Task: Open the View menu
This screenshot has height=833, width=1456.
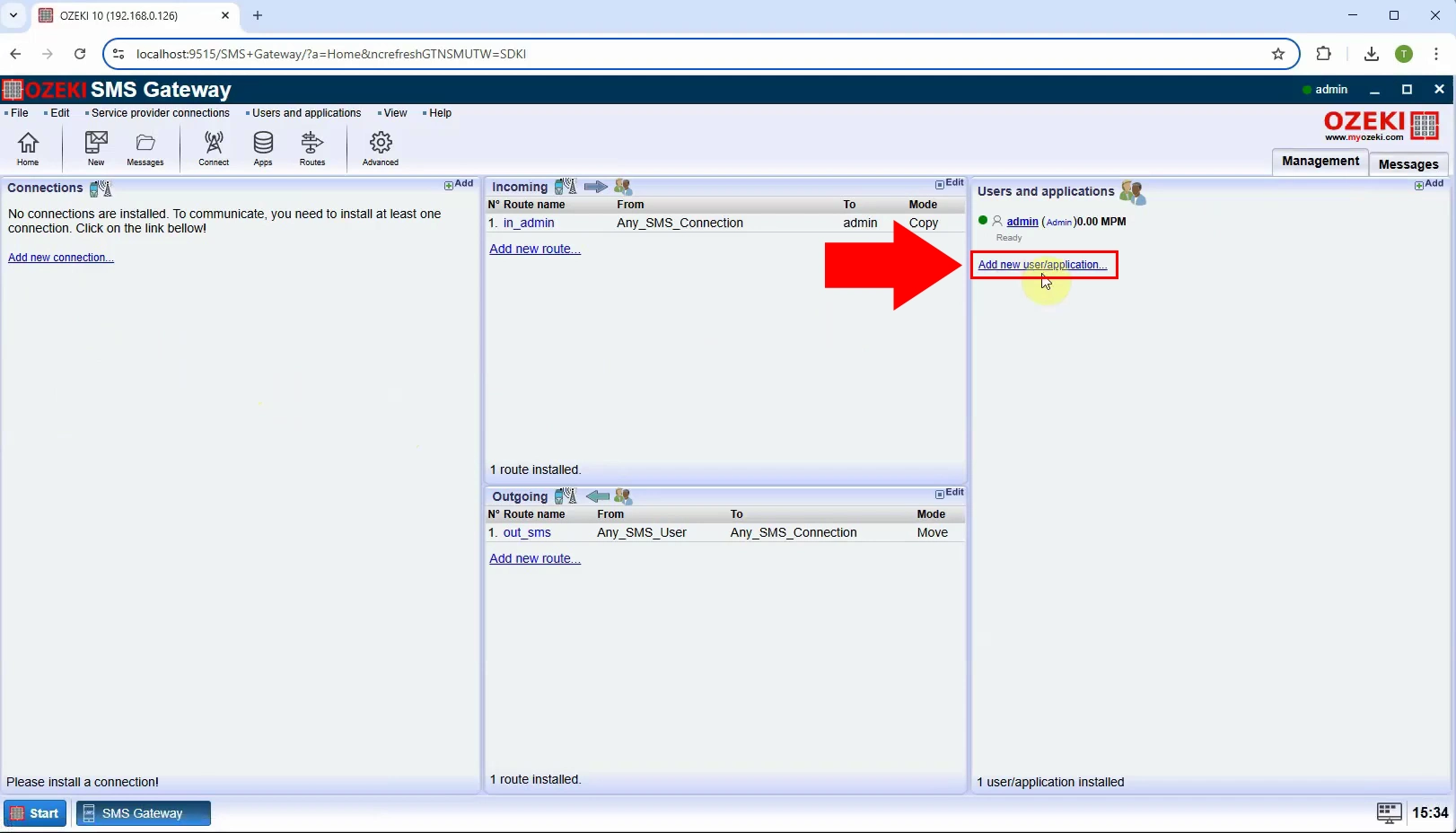Action: (395, 113)
